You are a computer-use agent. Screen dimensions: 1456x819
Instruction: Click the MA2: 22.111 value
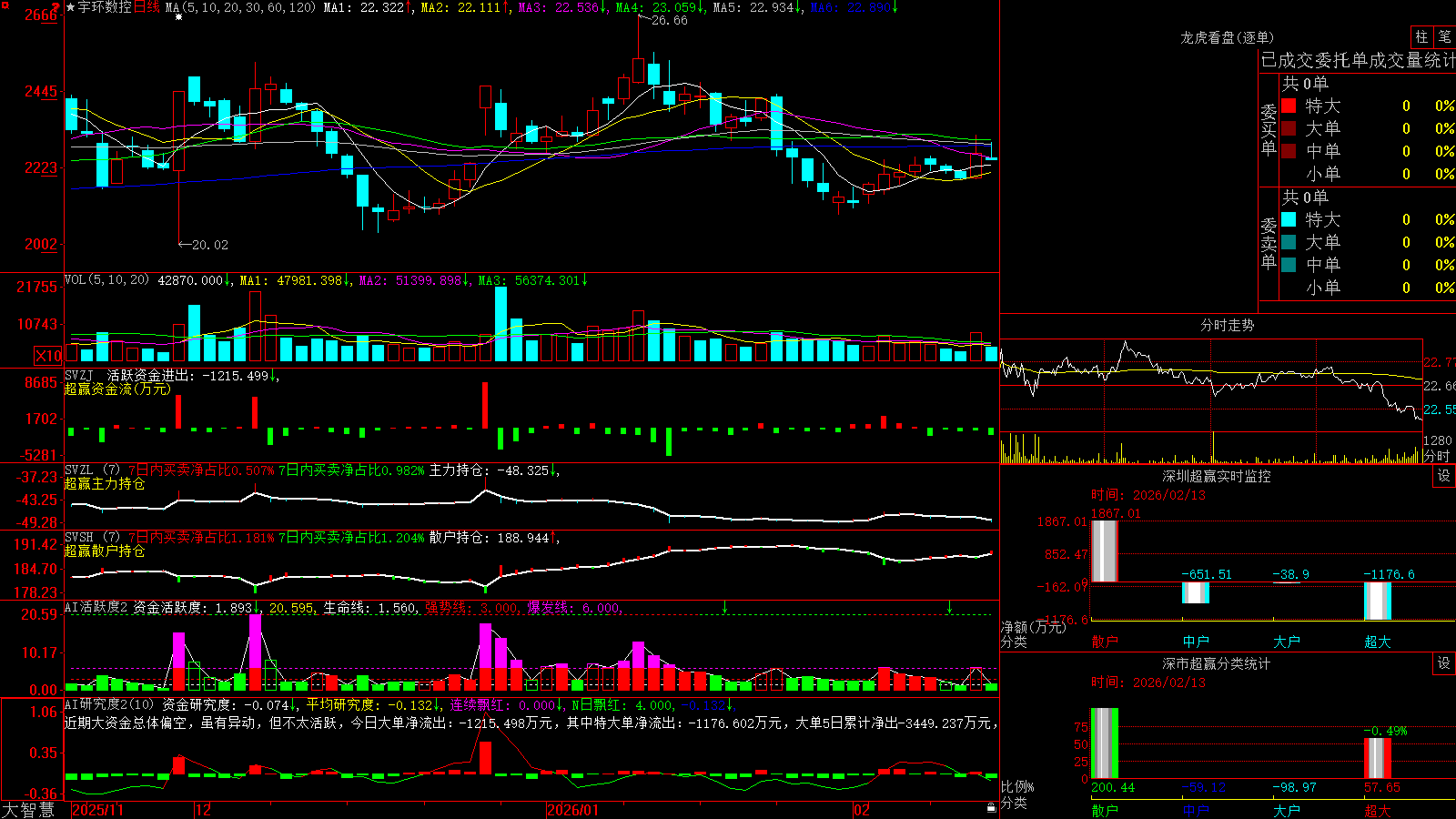tap(460, 7)
